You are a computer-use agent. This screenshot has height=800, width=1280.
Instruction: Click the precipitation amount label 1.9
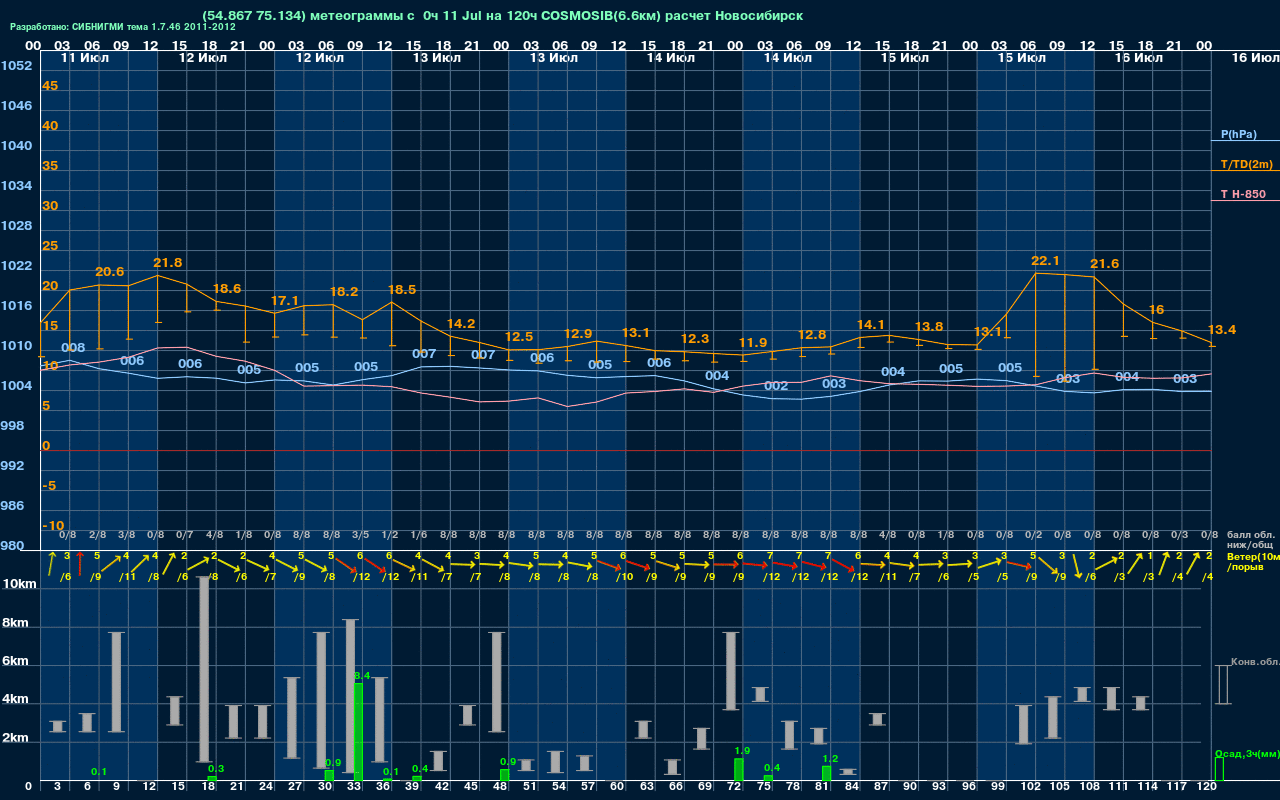point(742,750)
